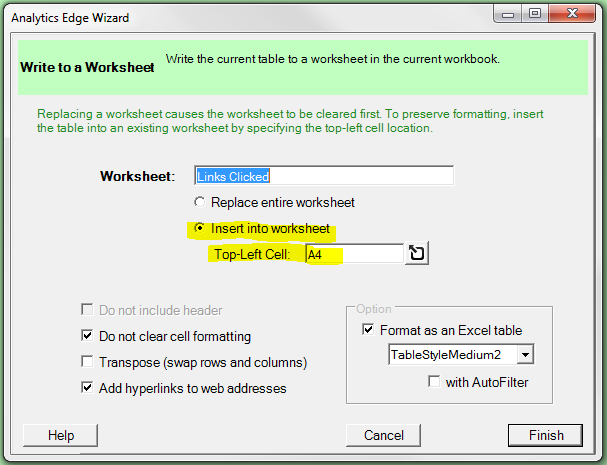Maximize the wizard window
Screen dimensions: 607x465
click(x=535, y=16)
